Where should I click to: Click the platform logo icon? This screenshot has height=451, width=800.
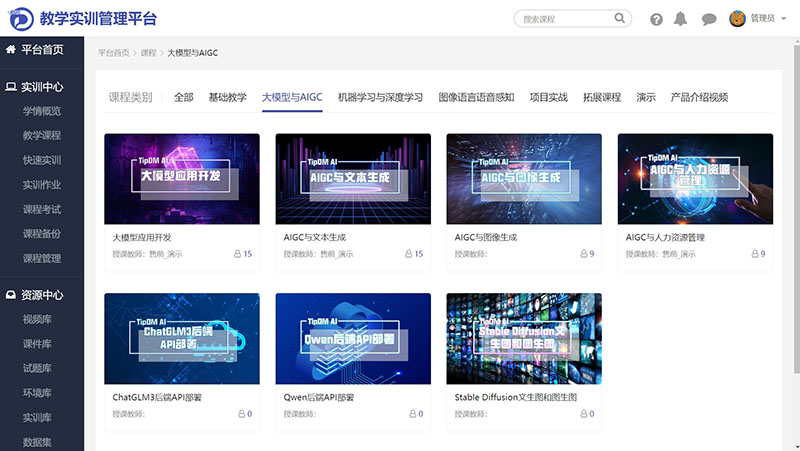pyautogui.click(x=19, y=18)
